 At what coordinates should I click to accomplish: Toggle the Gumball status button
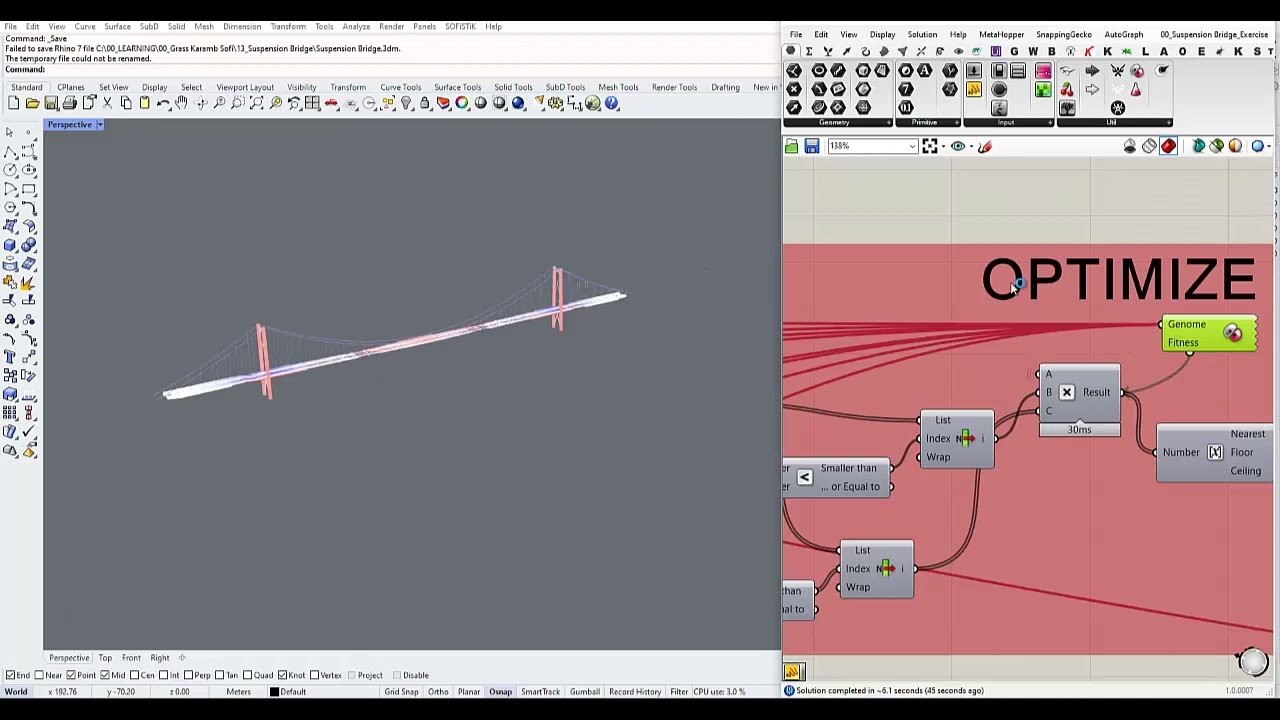pyautogui.click(x=584, y=692)
